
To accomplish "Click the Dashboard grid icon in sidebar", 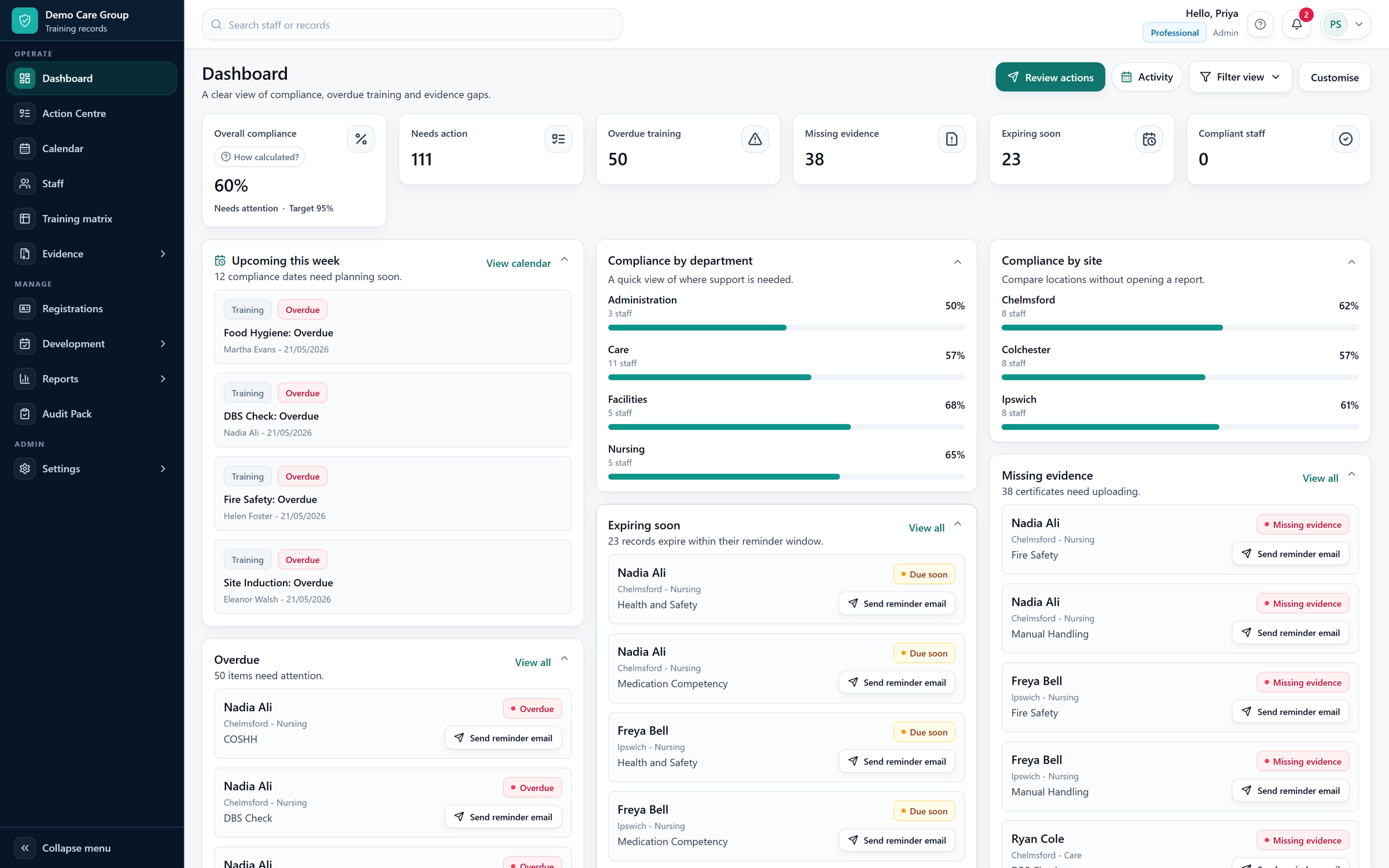I will (25, 78).
